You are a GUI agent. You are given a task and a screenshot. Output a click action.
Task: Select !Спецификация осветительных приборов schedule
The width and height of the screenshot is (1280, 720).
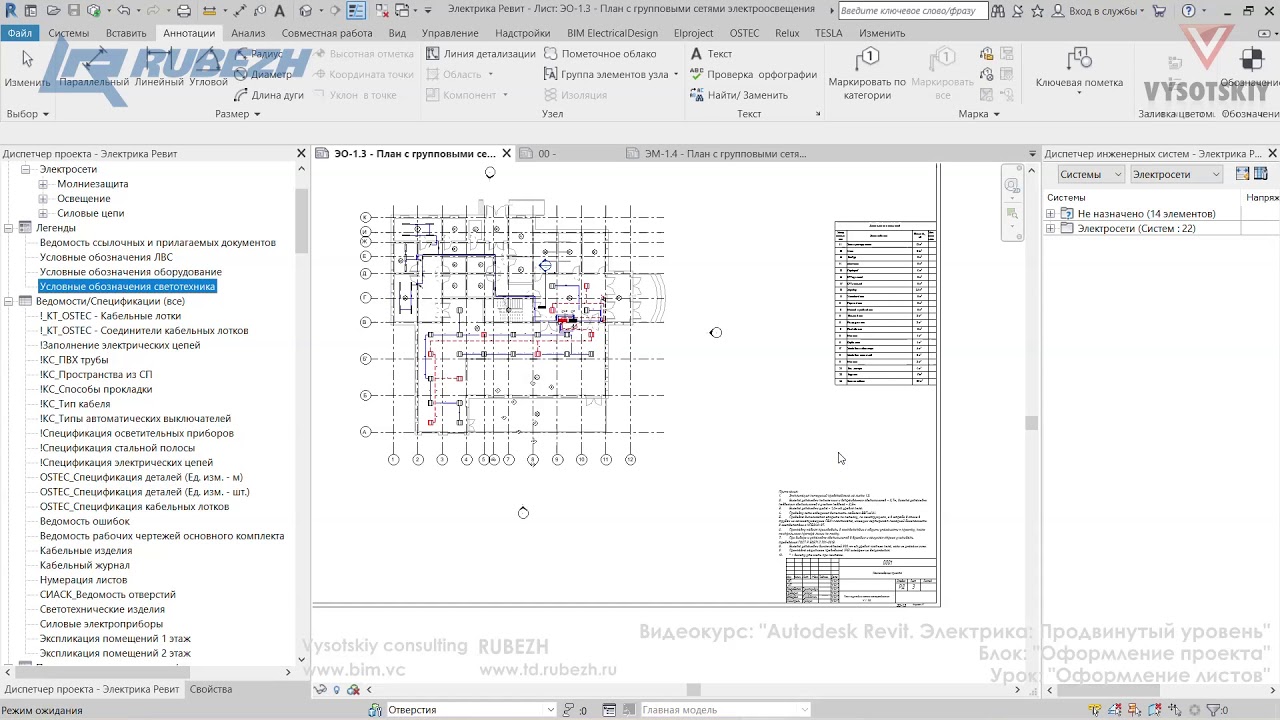coord(137,433)
